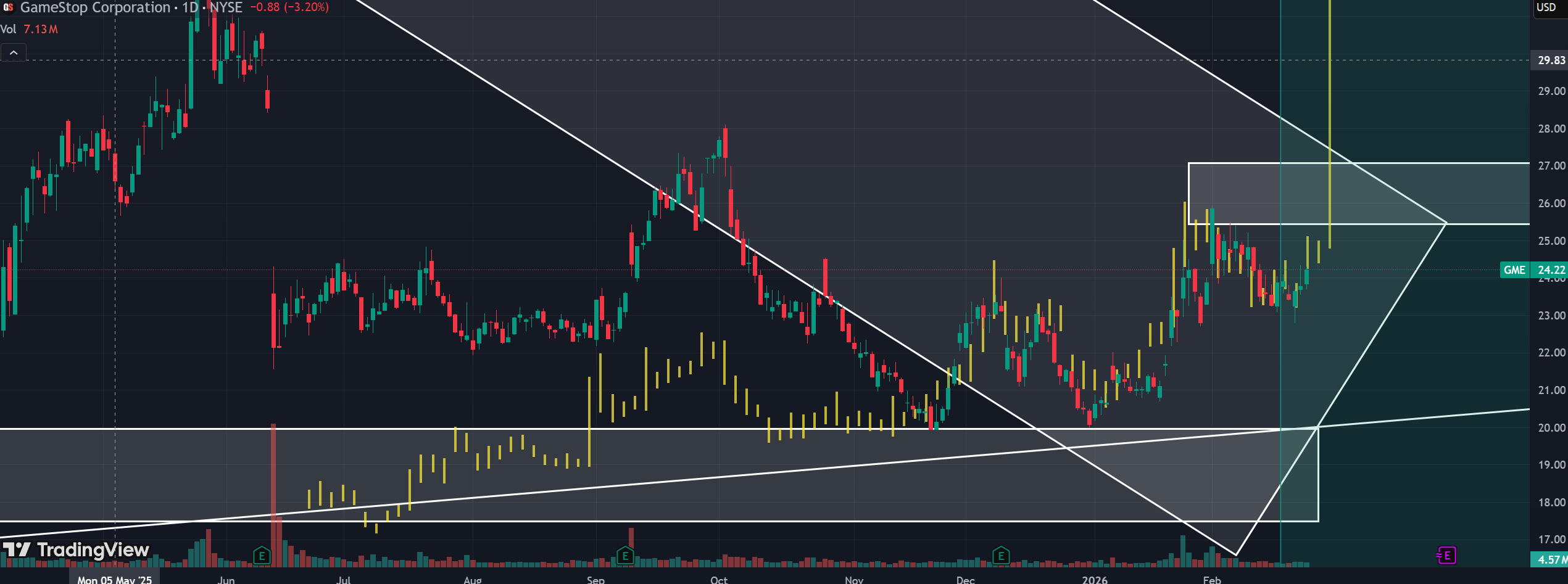This screenshot has height=584, width=1568.
Task: Click the Jun label on time axis
Action: pyautogui.click(x=226, y=580)
